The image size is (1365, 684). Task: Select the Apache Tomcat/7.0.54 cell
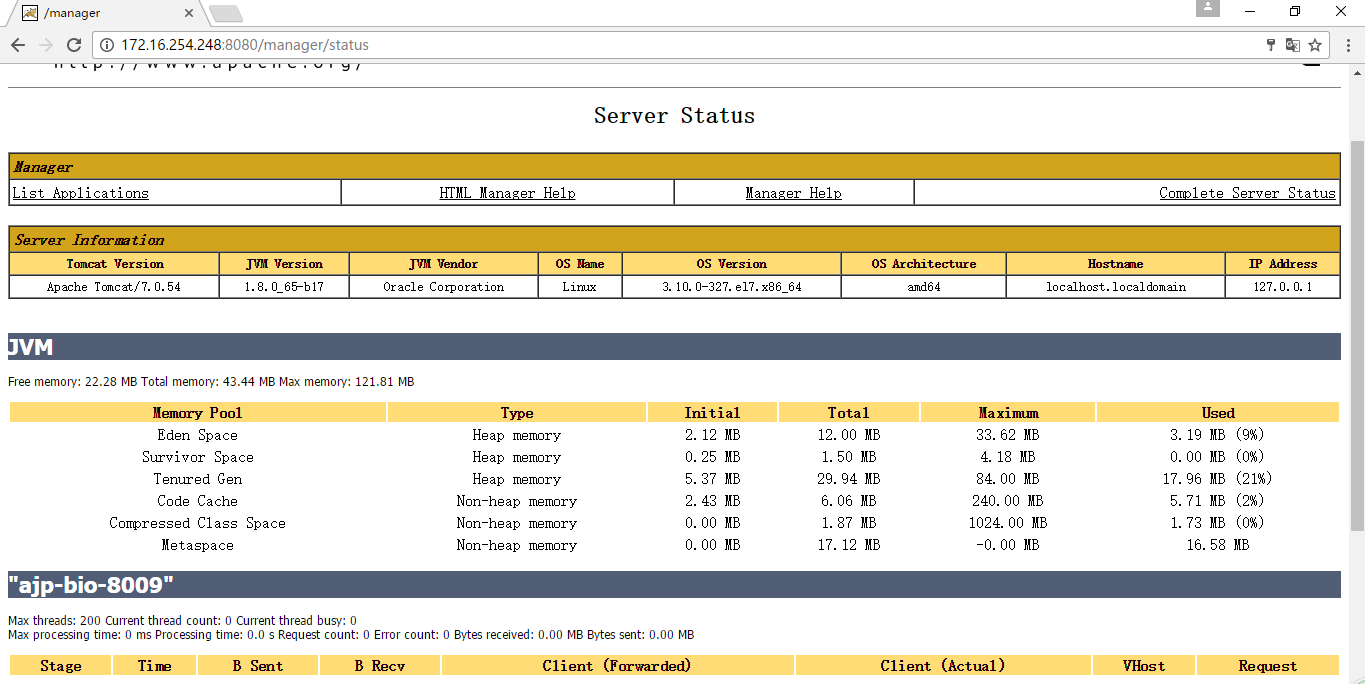click(115, 287)
